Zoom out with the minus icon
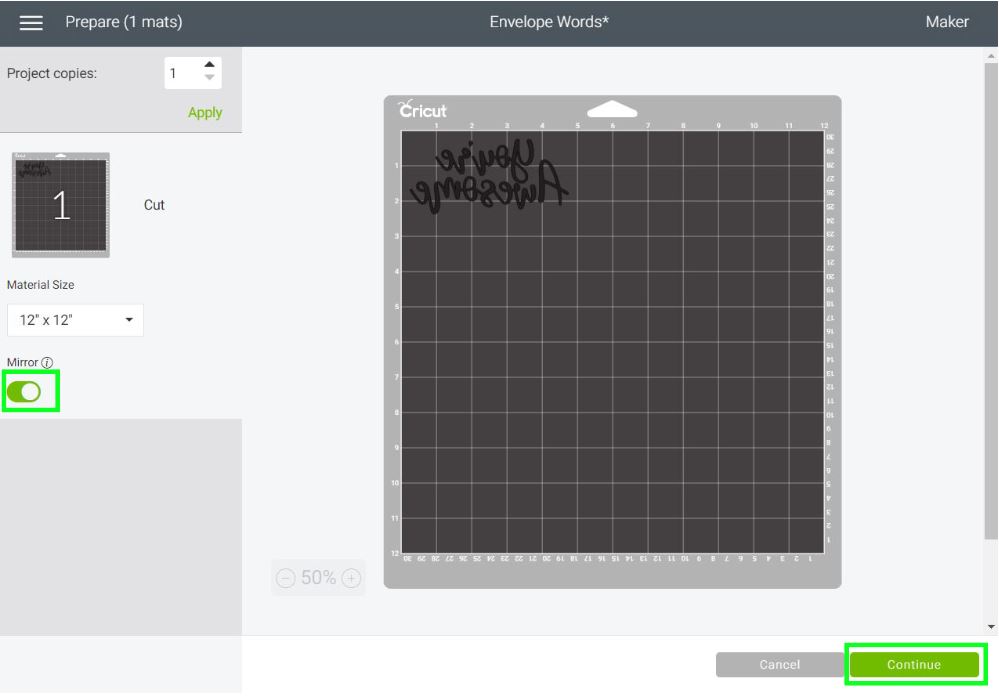Viewport: 999px width, 697px height. (286, 578)
